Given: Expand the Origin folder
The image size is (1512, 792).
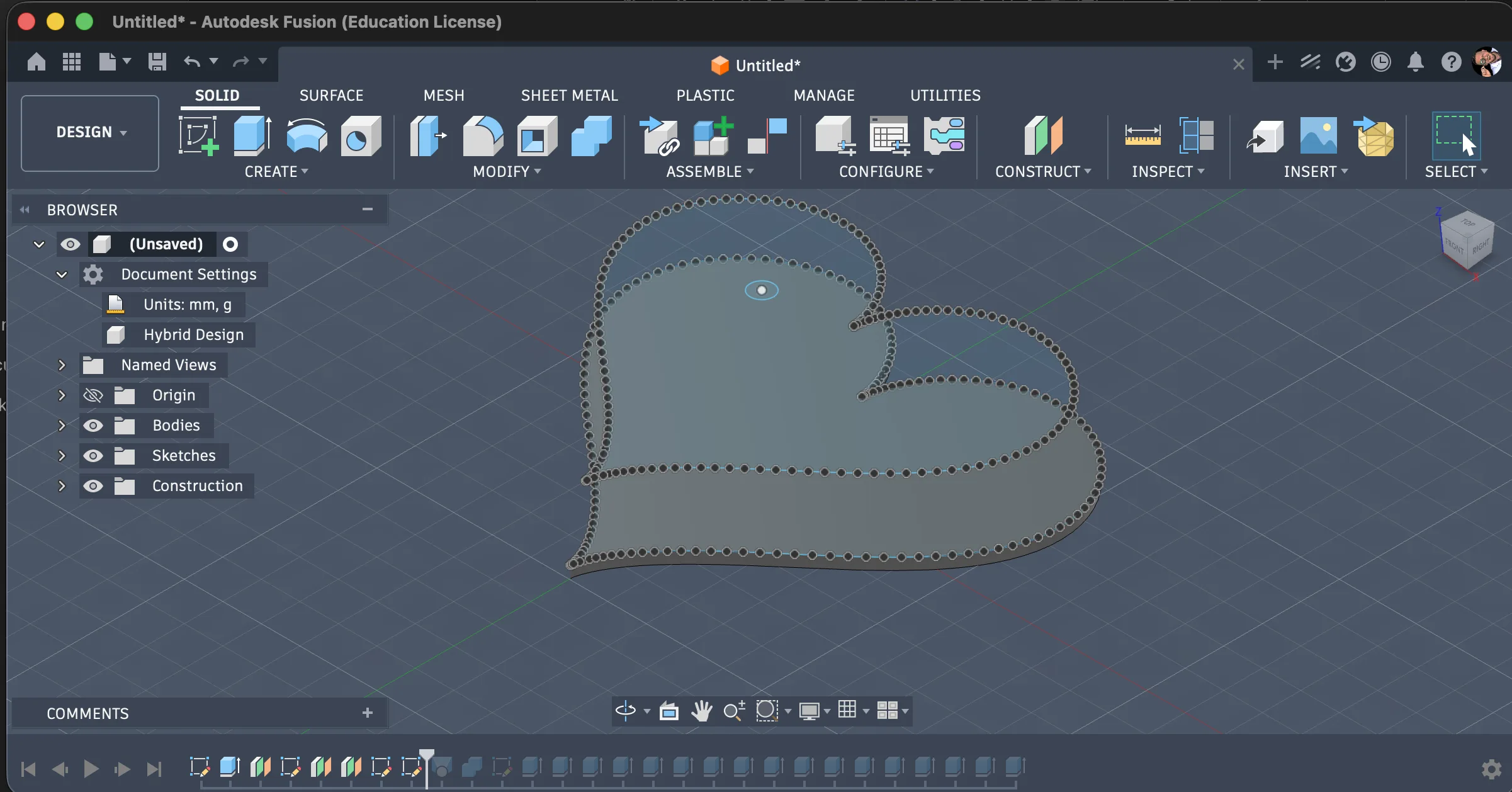Looking at the screenshot, I should tap(62, 395).
